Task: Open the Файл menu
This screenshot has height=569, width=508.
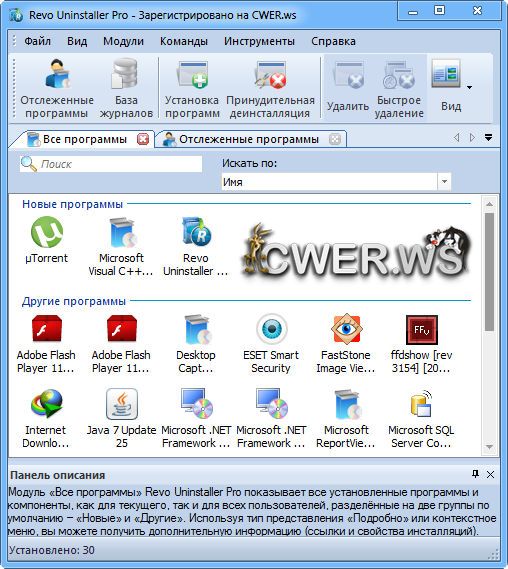Action: [x=37, y=41]
